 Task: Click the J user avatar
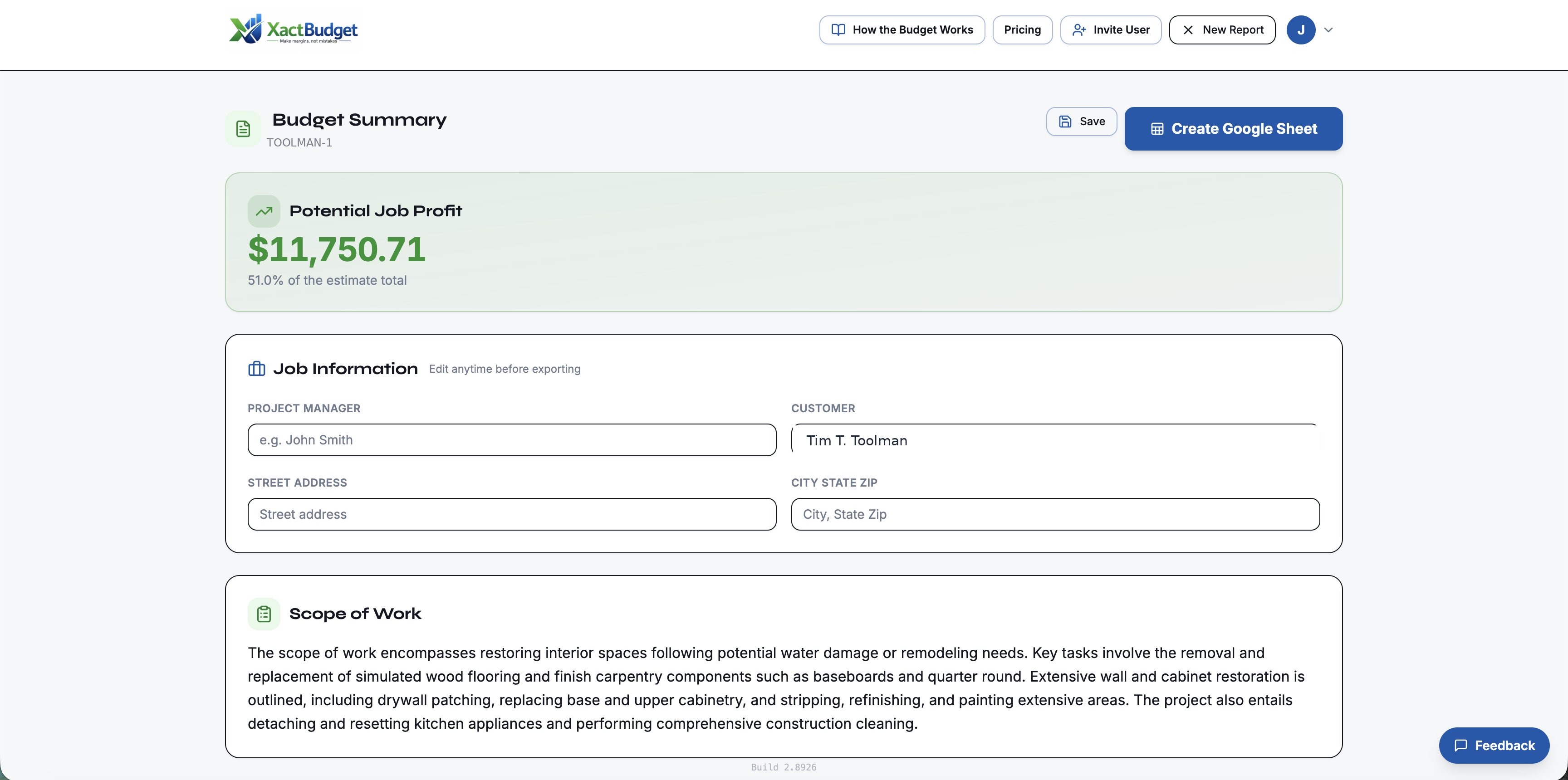click(1300, 30)
